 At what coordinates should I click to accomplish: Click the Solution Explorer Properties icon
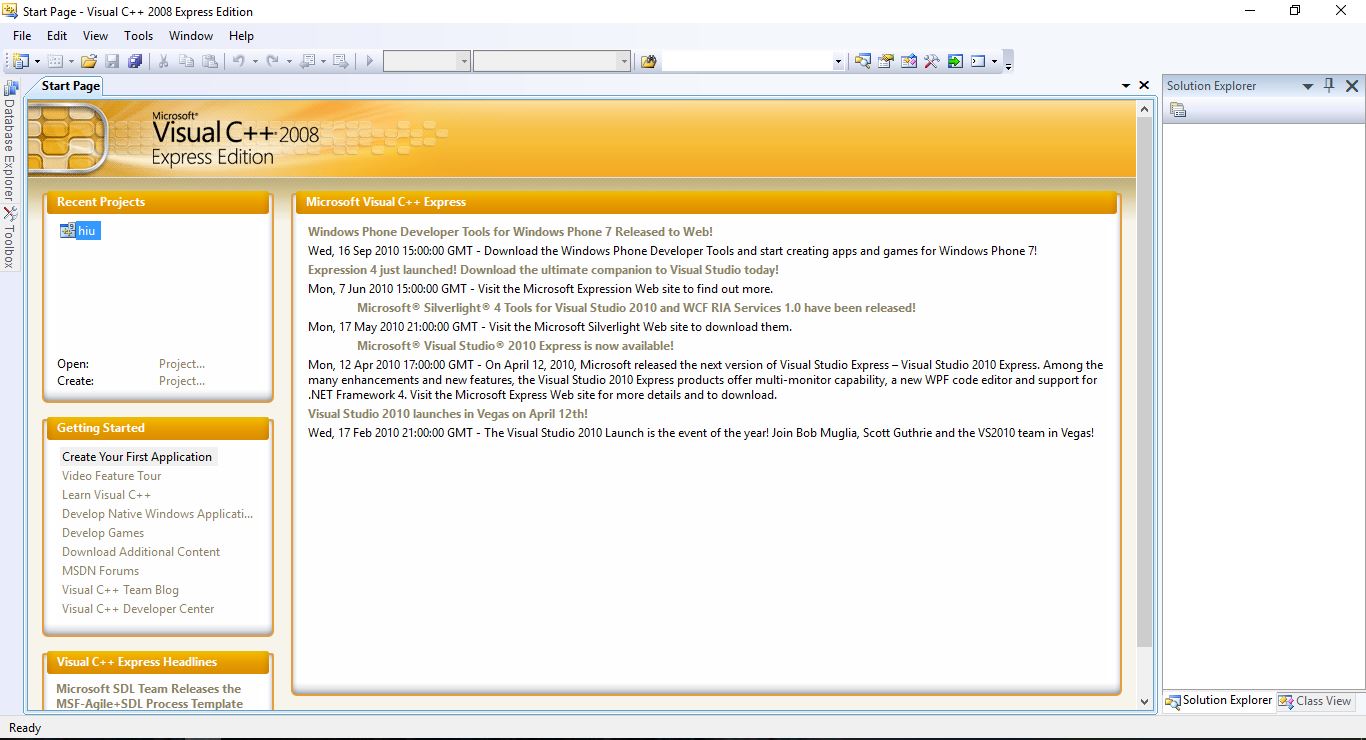point(1178,110)
